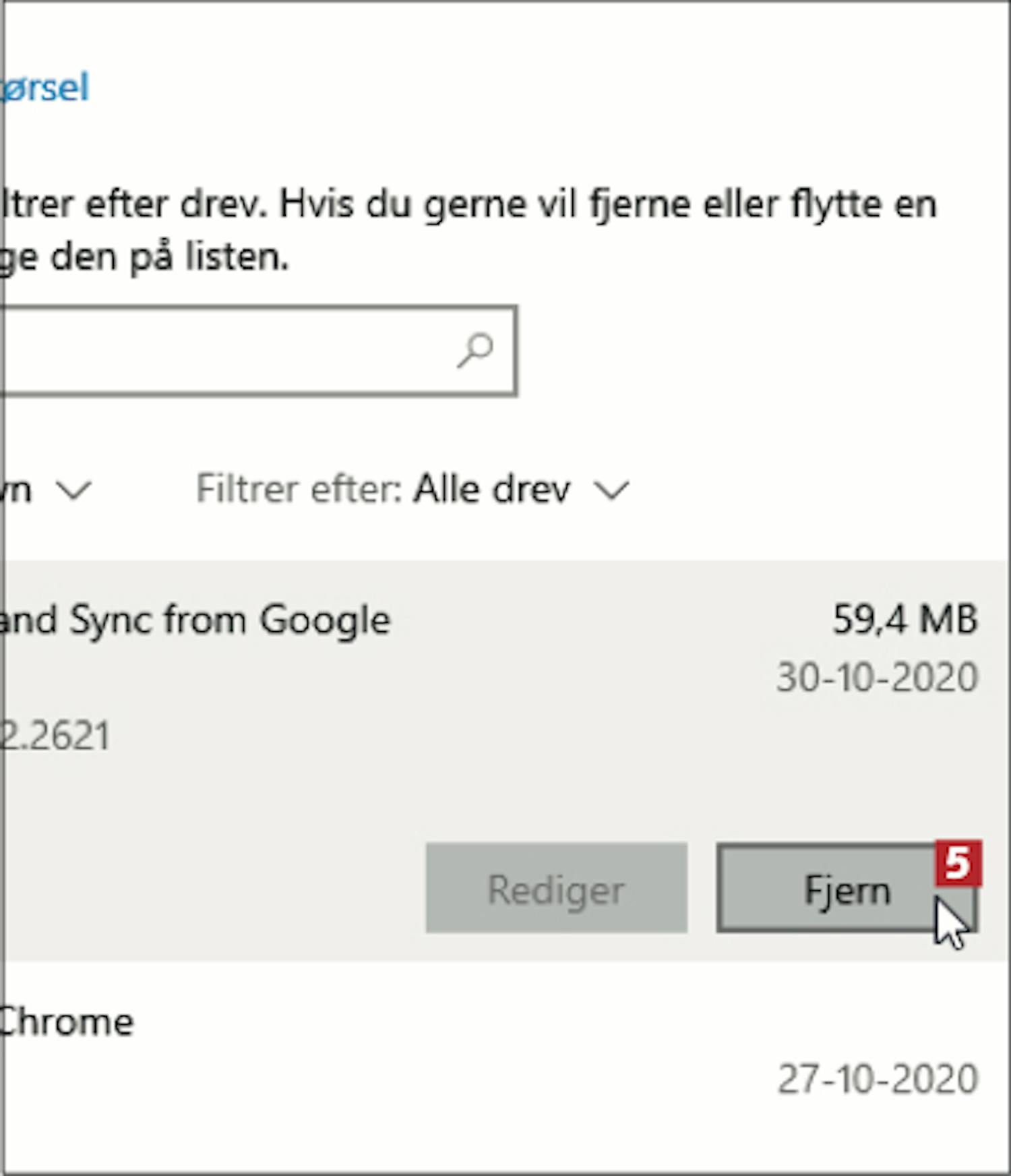
Task: Click the 30-10-2020 install date
Action: [x=876, y=677]
